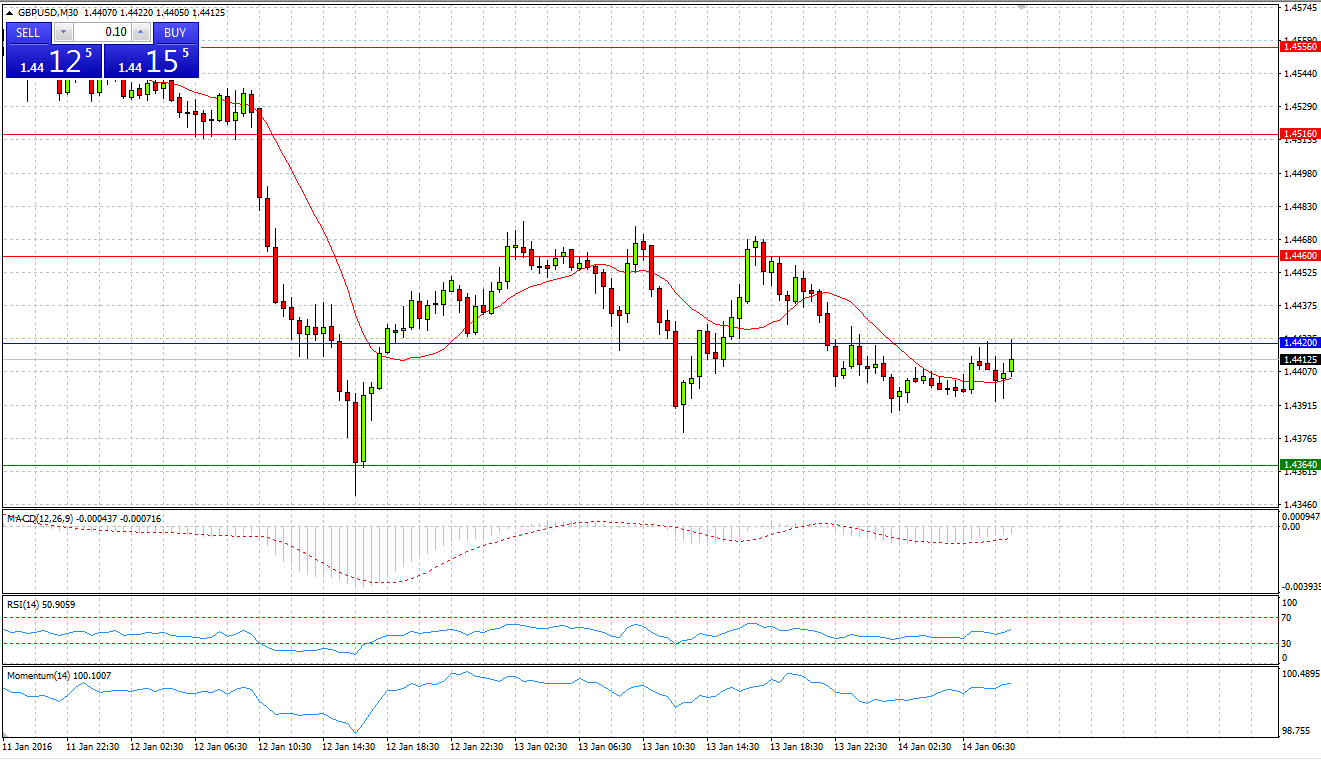Click the 12 Jan 22:30 time label
This screenshot has width=1321, height=760.
[477, 746]
